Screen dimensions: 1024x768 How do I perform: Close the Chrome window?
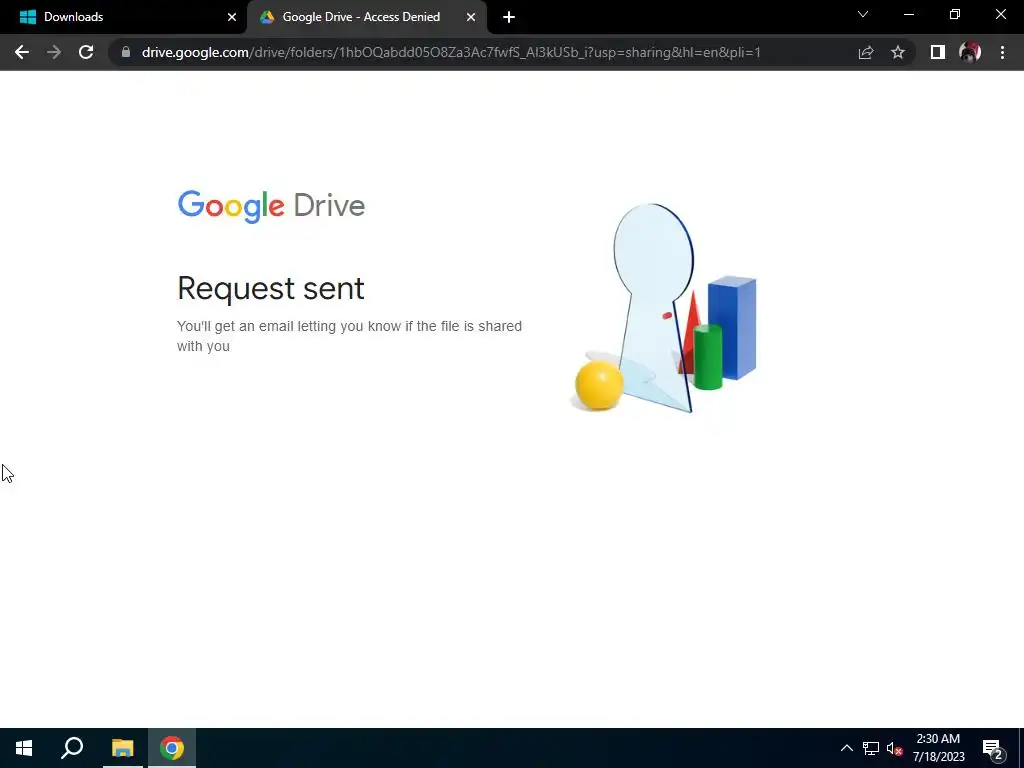1000,14
